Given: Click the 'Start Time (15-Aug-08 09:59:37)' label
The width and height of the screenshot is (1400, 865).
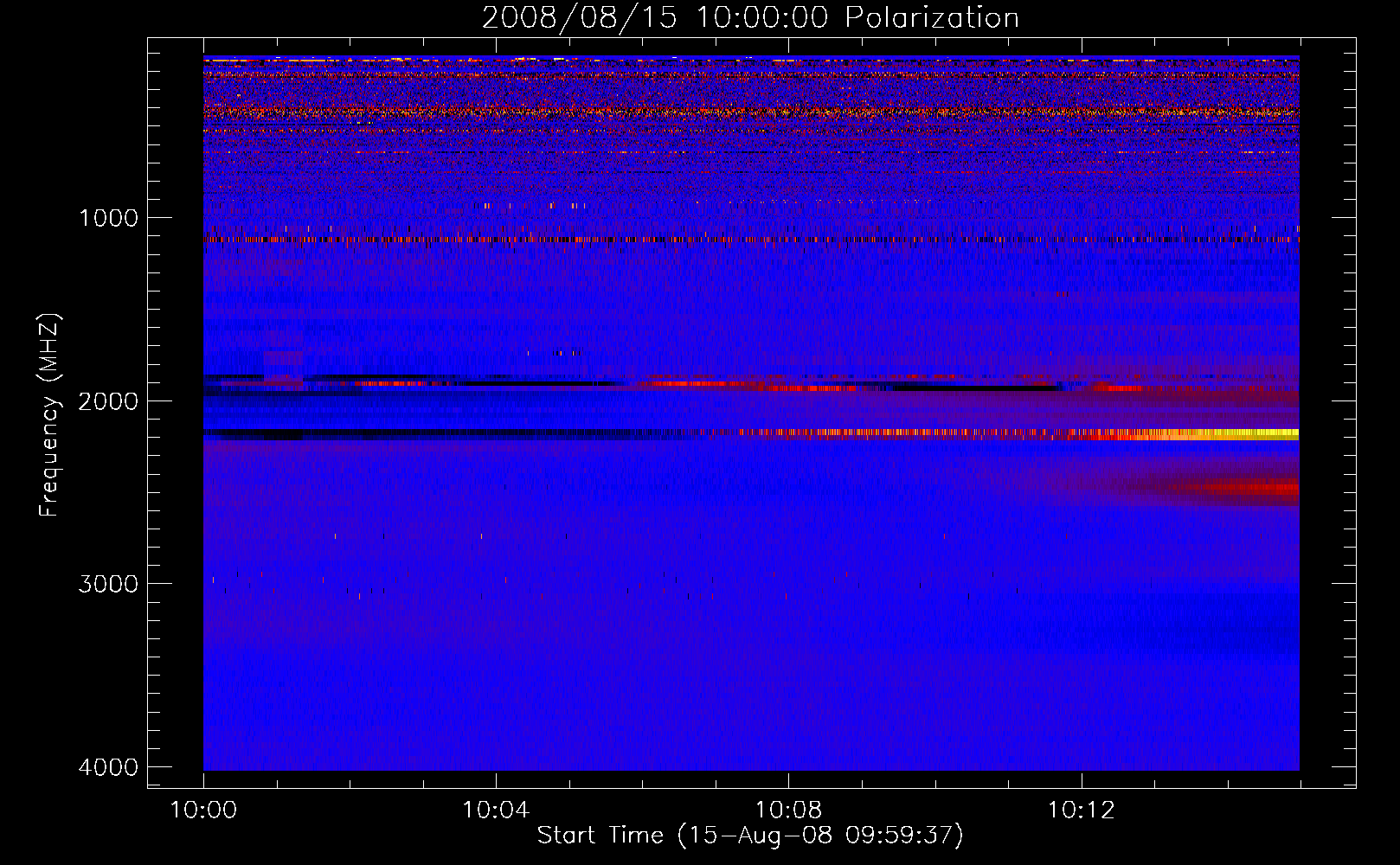Looking at the screenshot, I should [x=750, y=836].
